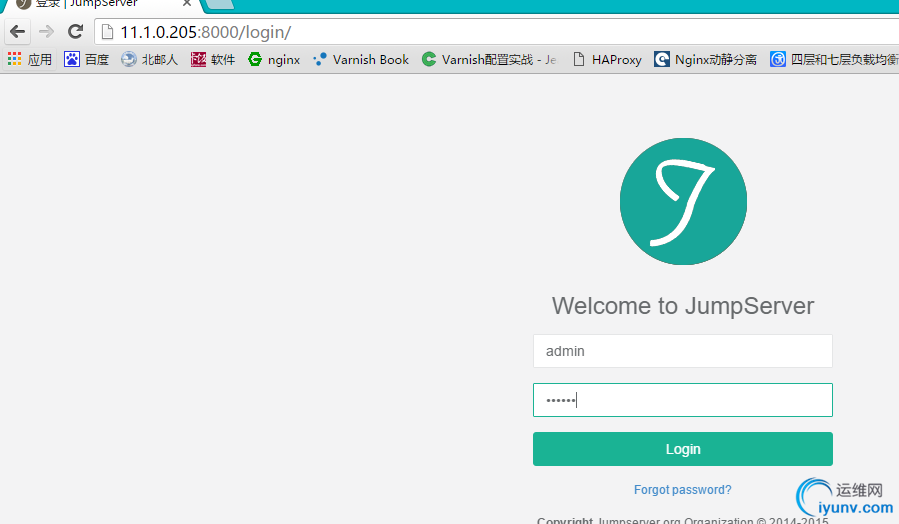The height and width of the screenshot is (524, 899).
Task: Open the Forgot password? link
Action: click(x=682, y=490)
